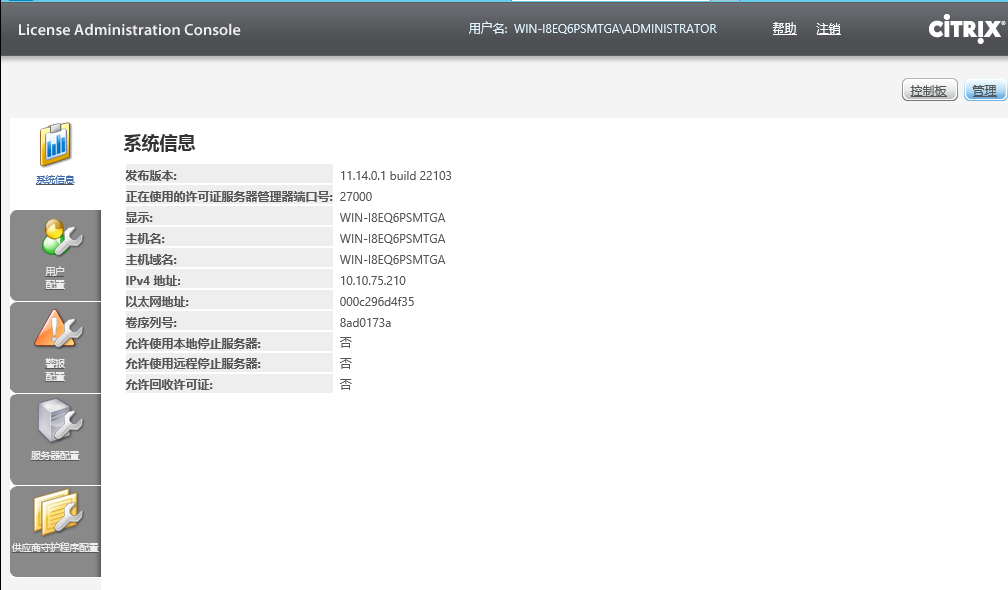Click the 以太网地址 label

(x=157, y=301)
